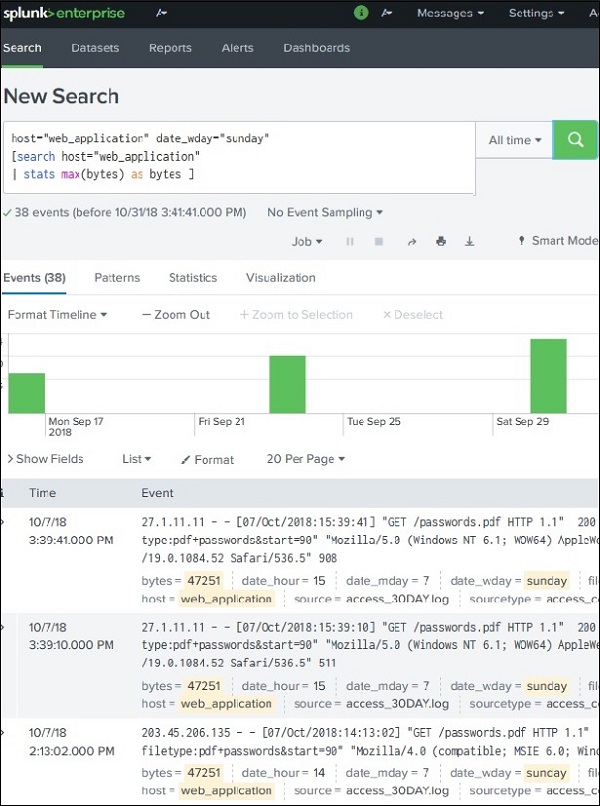The width and height of the screenshot is (600, 806).
Task: Click Zoom Out on the timeline
Action: (175, 314)
